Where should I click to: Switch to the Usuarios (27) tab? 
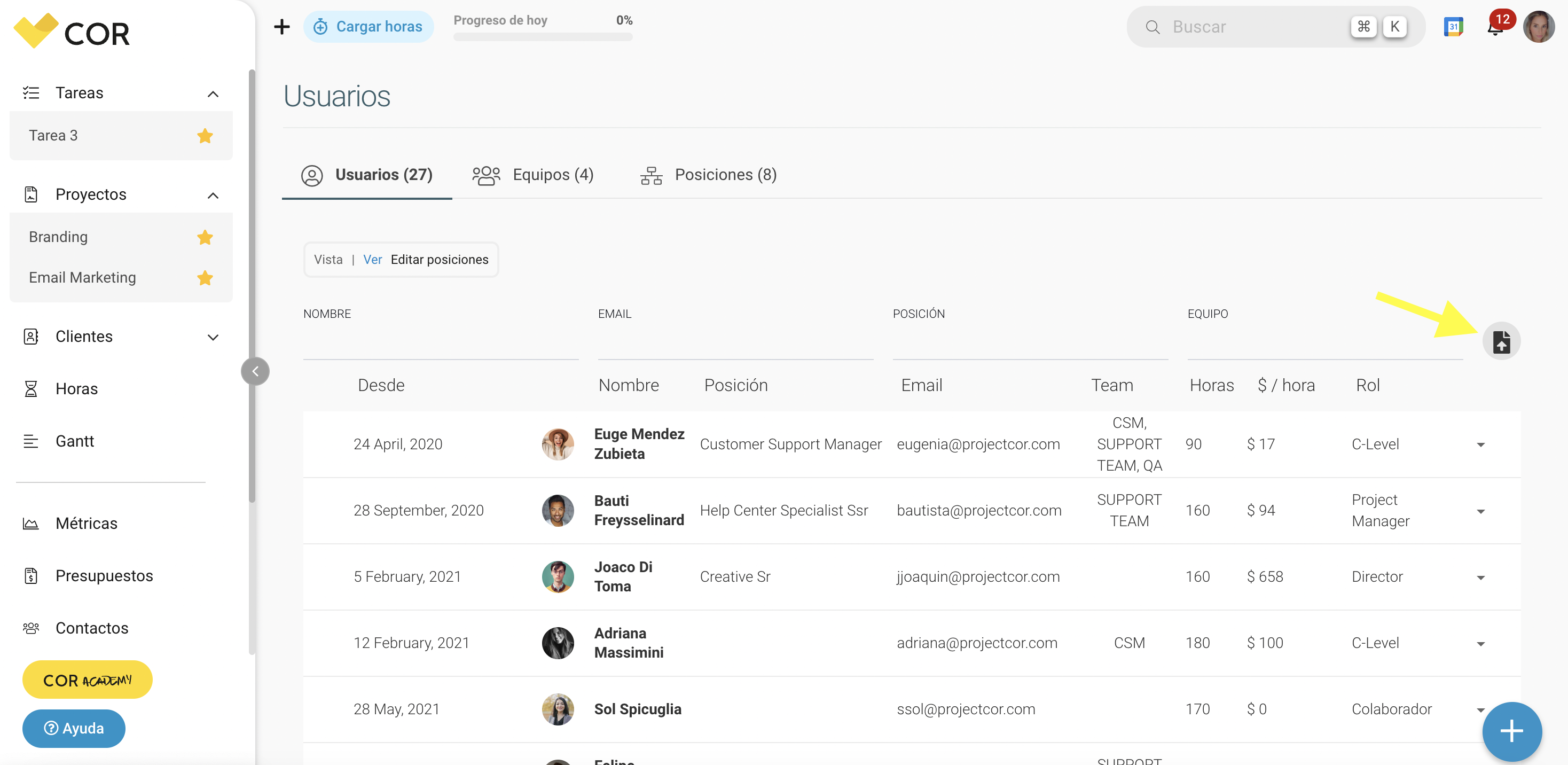click(366, 175)
